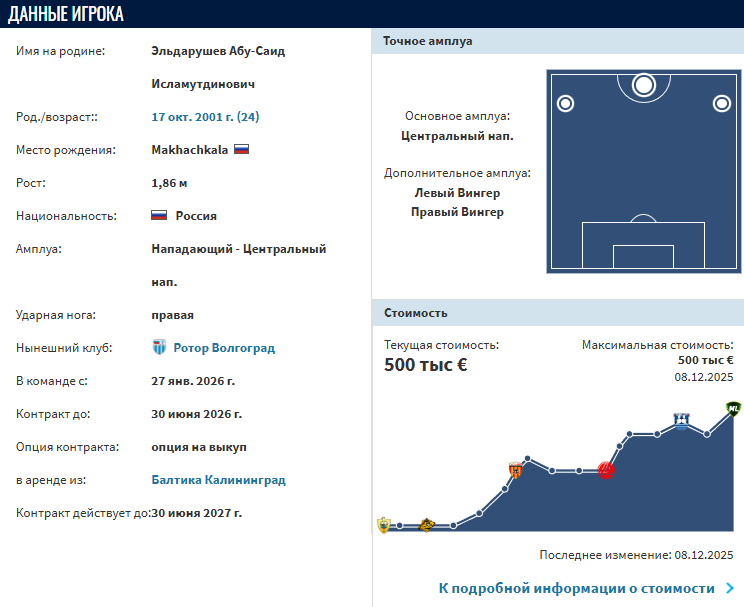Click the green ML crest on the chart
744x607 pixels.
pyautogui.click(x=733, y=409)
